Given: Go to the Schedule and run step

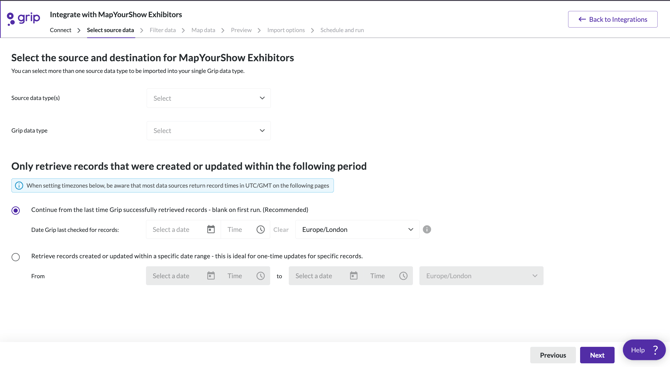Looking at the screenshot, I should pos(342,30).
